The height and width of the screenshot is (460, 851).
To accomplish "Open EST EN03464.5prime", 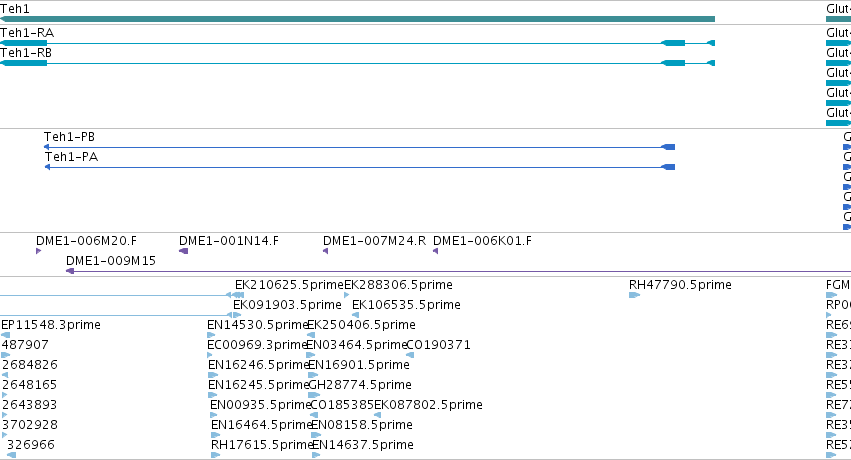I will tap(357, 345).
